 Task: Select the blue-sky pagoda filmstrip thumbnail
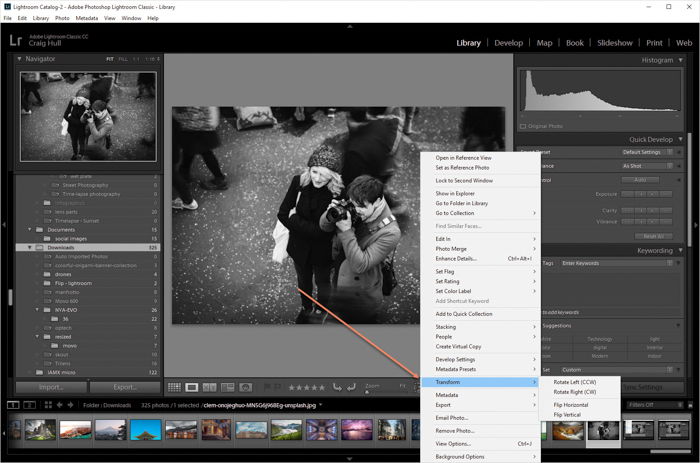[x=146, y=430]
